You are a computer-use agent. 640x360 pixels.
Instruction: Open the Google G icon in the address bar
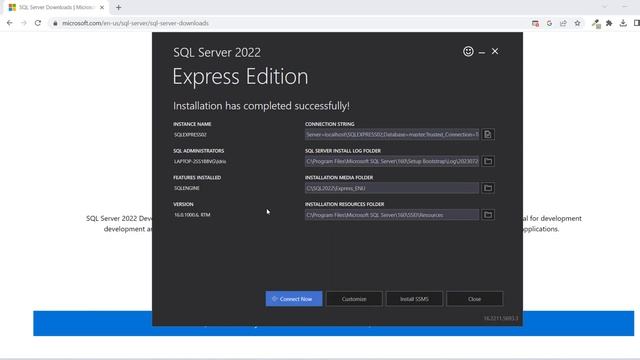point(549,23)
